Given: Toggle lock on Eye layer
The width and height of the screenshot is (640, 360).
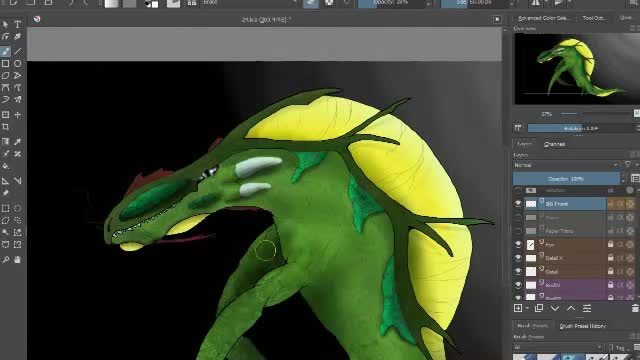Looking at the screenshot, I should click(611, 244).
